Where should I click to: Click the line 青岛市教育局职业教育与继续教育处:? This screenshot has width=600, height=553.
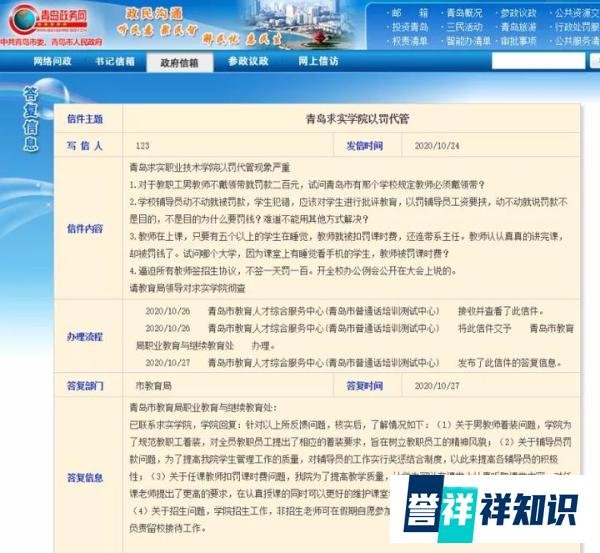(203, 408)
